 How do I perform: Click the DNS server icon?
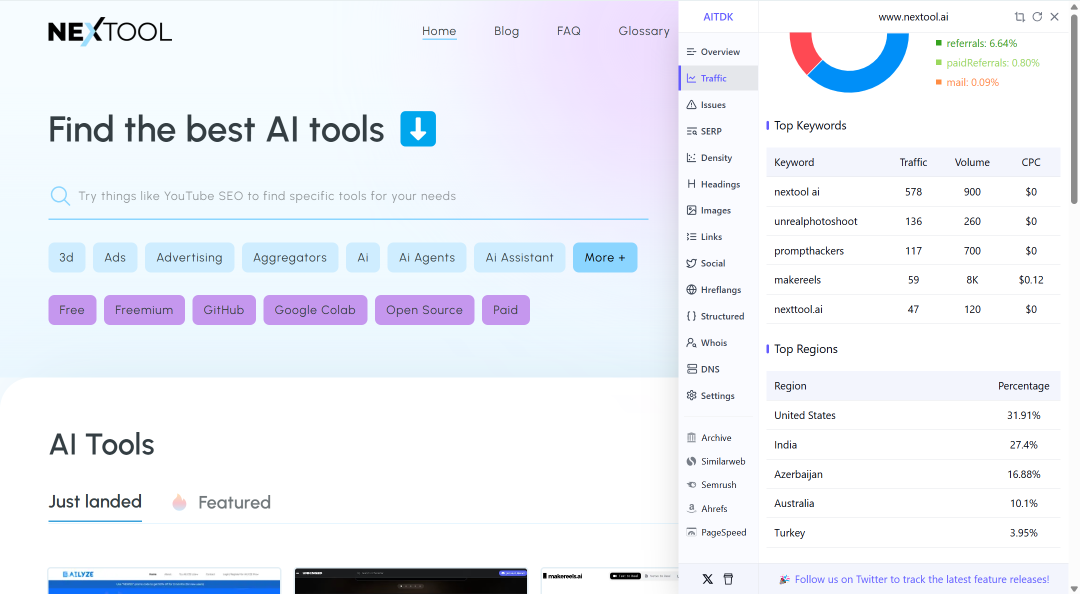[x=692, y=369]
